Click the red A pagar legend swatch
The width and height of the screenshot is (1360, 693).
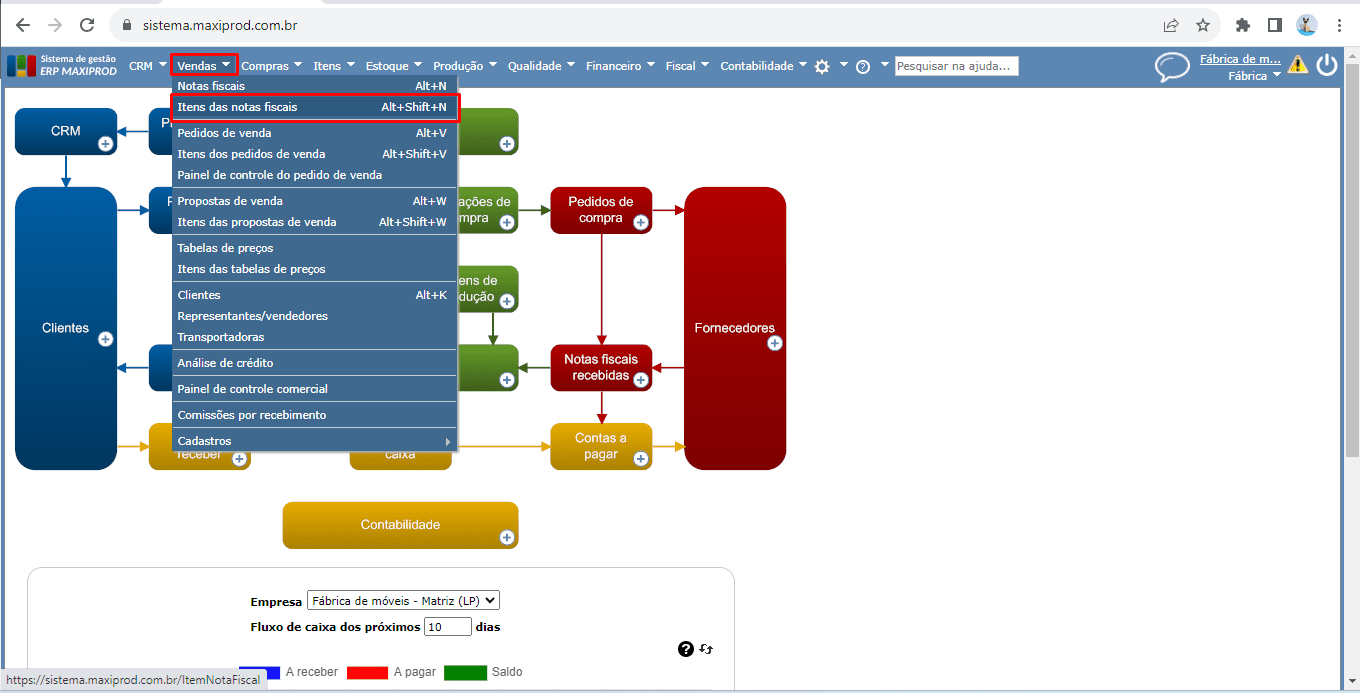367,672
